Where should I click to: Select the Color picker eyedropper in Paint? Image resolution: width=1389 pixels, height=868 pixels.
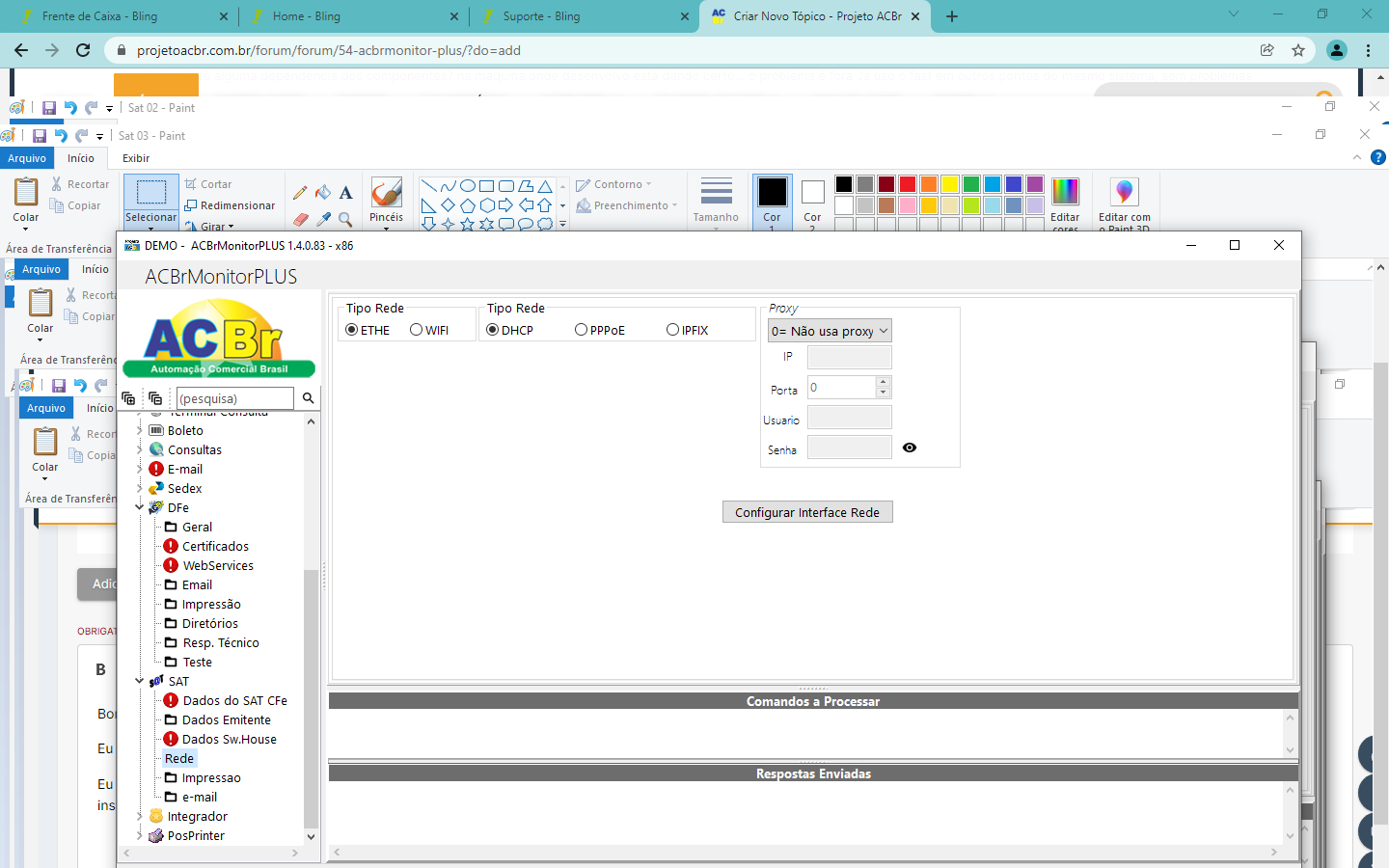tap(323, 220)
